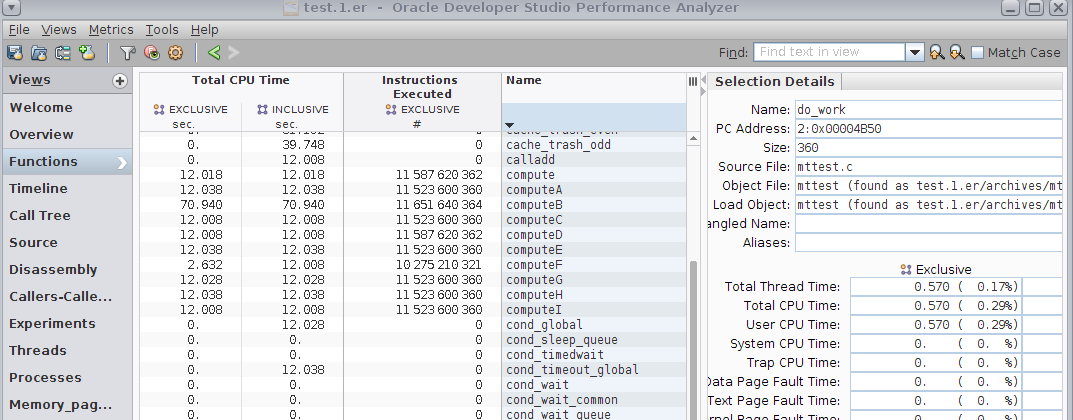The height and width of the screenshot is (420, 1073).
Task: Click the function visibility eye icon
Action: [151, 53]
